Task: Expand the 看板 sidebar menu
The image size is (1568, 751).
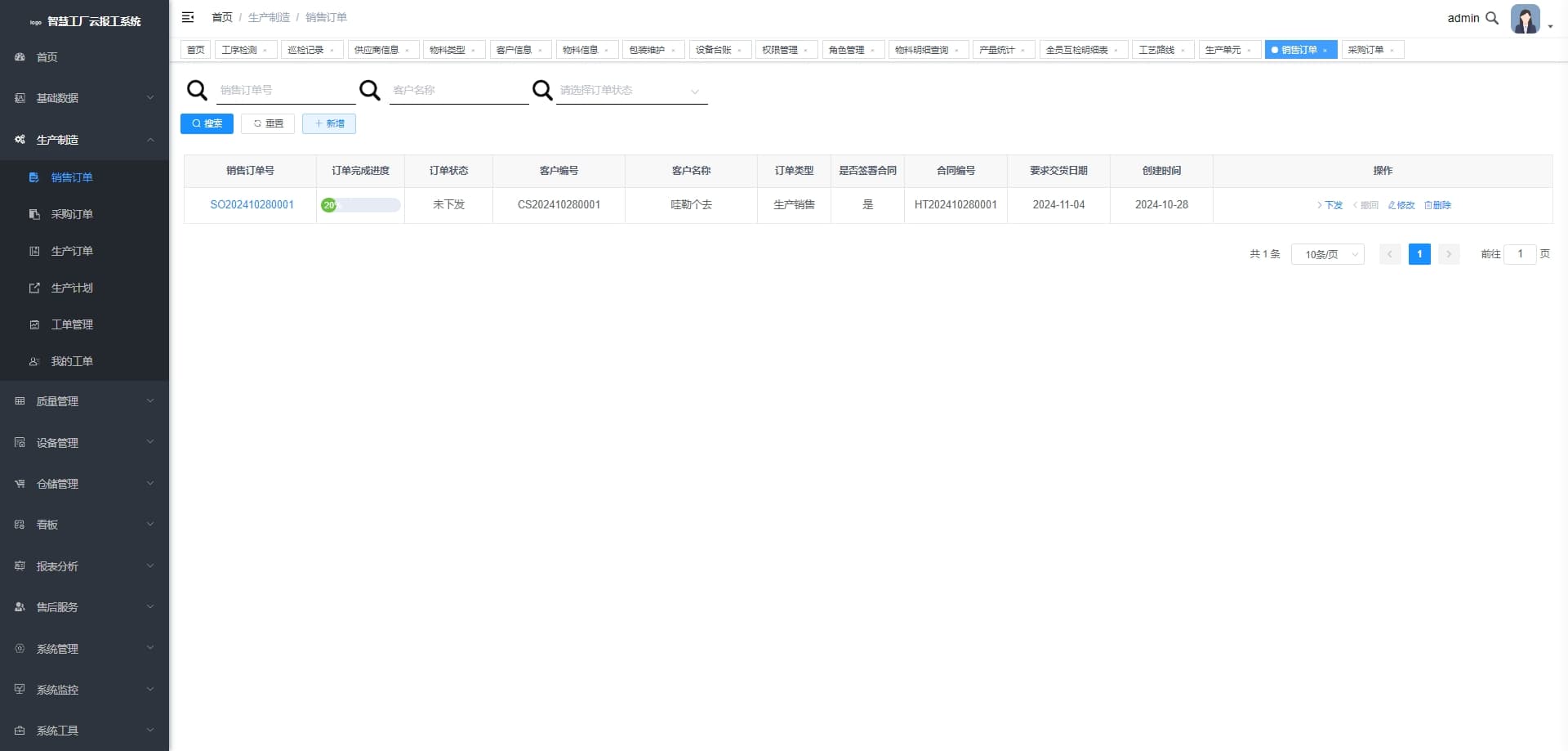Action: (85, 525)
